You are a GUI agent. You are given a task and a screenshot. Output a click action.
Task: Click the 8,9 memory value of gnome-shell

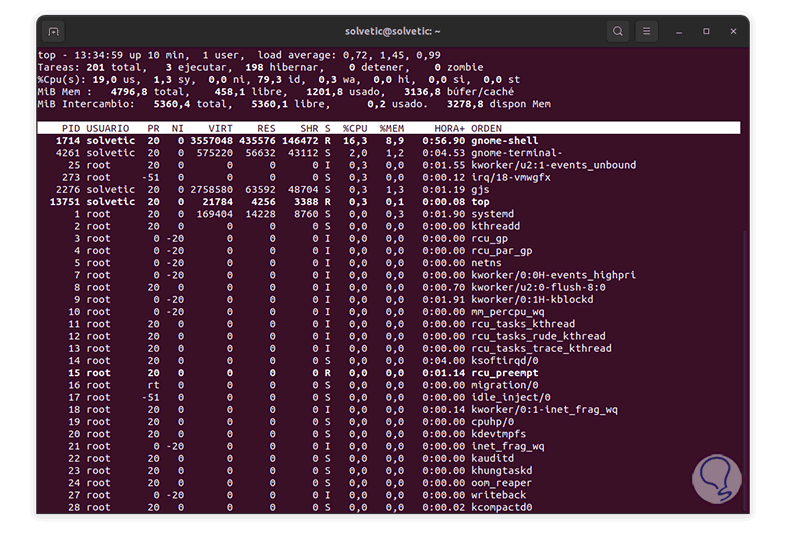395,141
